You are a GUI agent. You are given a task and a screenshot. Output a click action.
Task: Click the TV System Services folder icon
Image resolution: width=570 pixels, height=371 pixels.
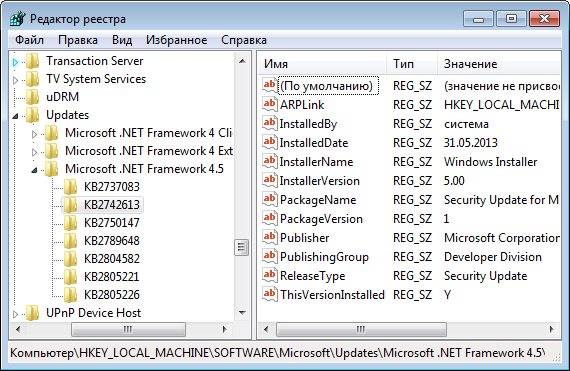coord(33,79)
